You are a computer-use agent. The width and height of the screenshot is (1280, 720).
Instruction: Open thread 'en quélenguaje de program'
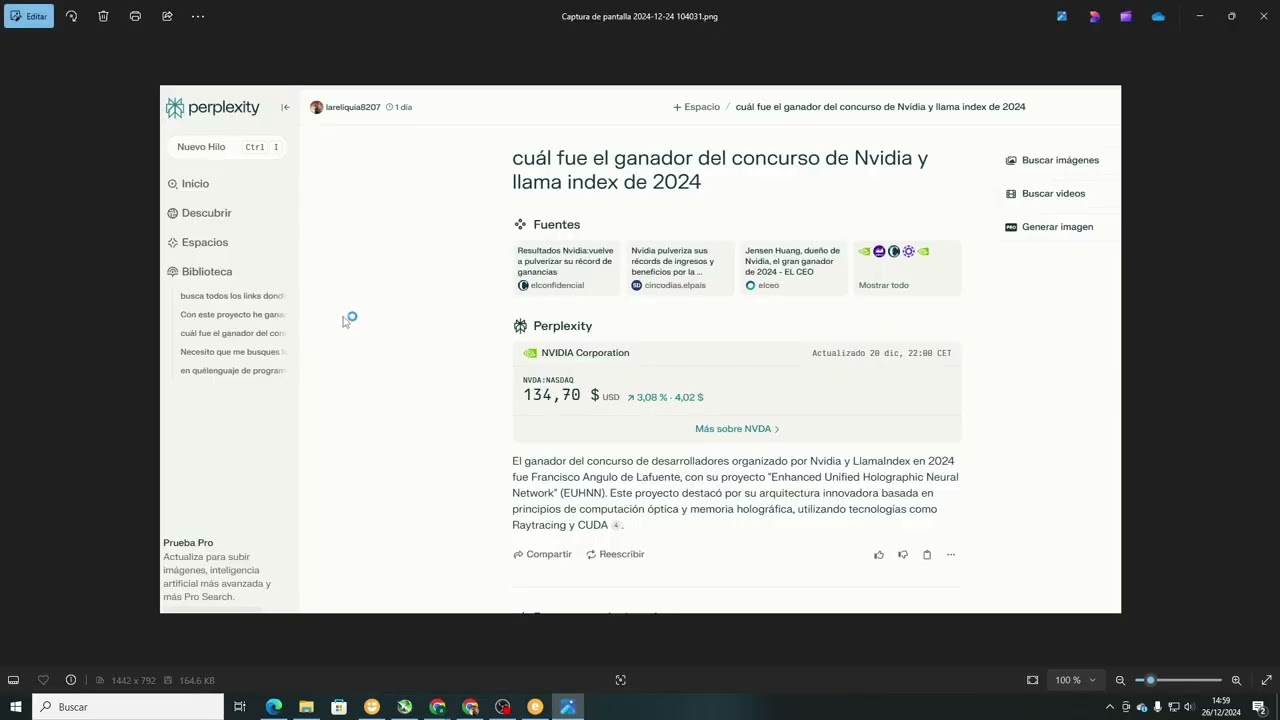coord(233,370)
